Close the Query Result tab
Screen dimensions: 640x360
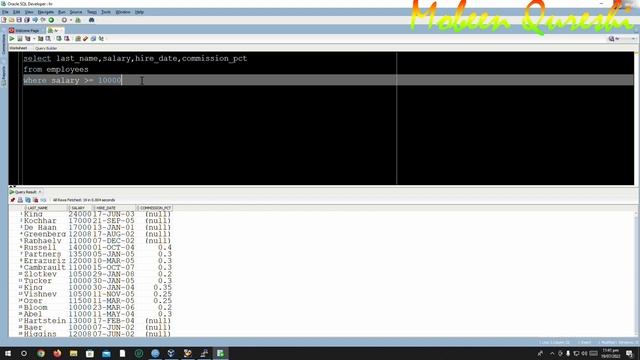[40, 192]
